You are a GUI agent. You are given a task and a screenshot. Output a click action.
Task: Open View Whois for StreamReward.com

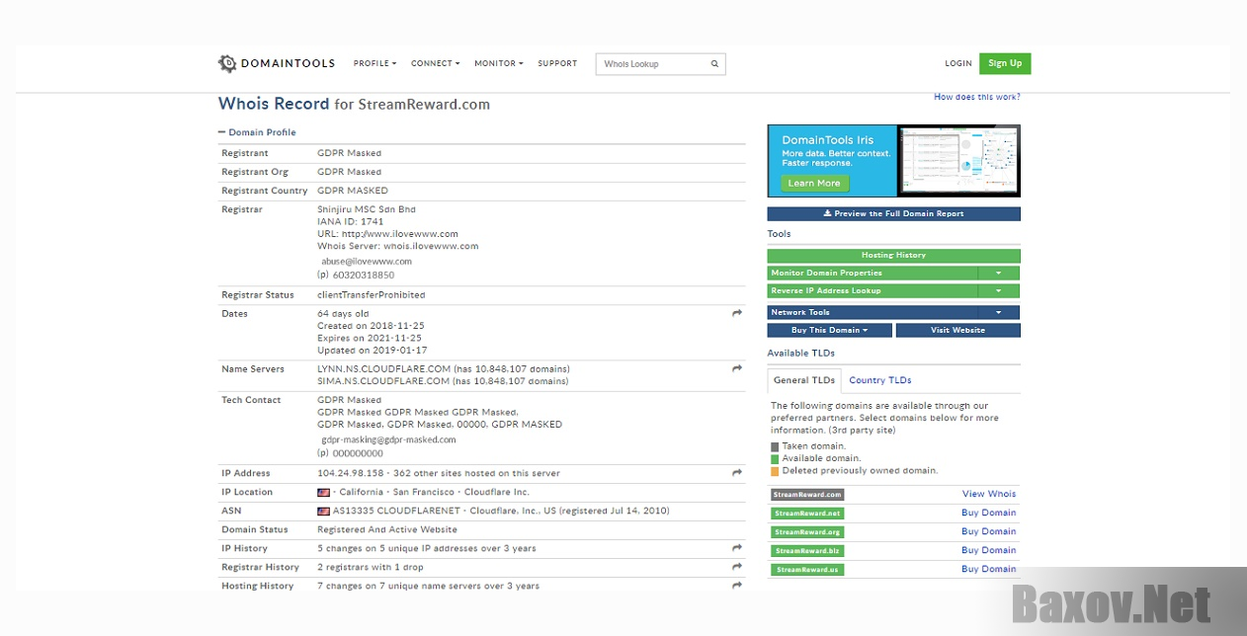point(989,494)
